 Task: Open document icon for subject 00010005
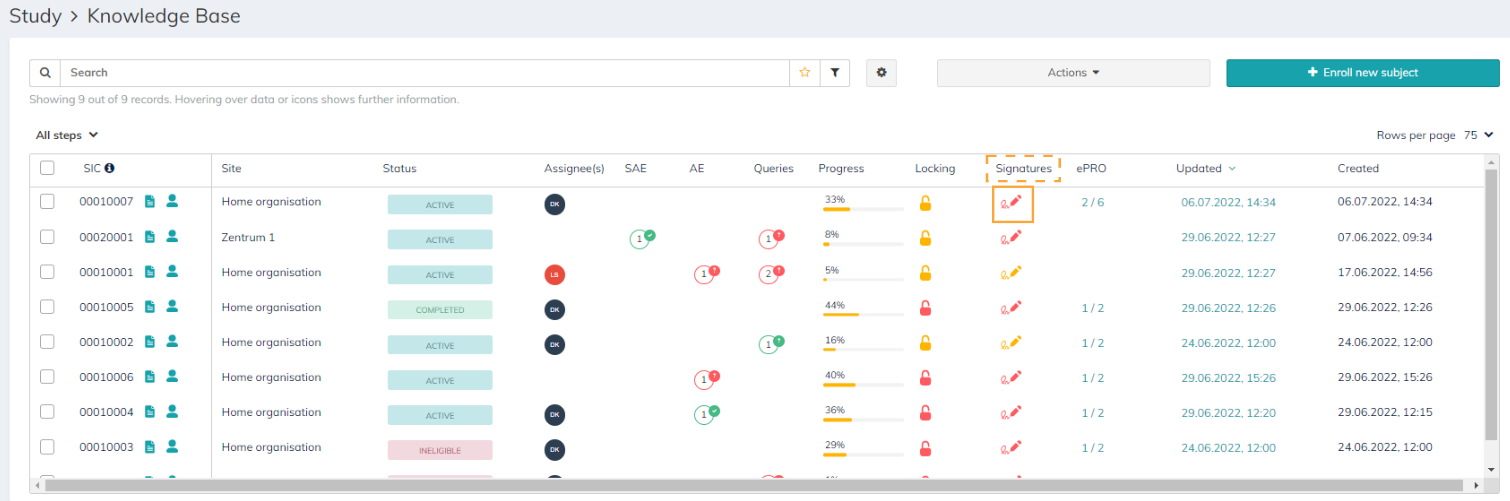tap(150, 307)
